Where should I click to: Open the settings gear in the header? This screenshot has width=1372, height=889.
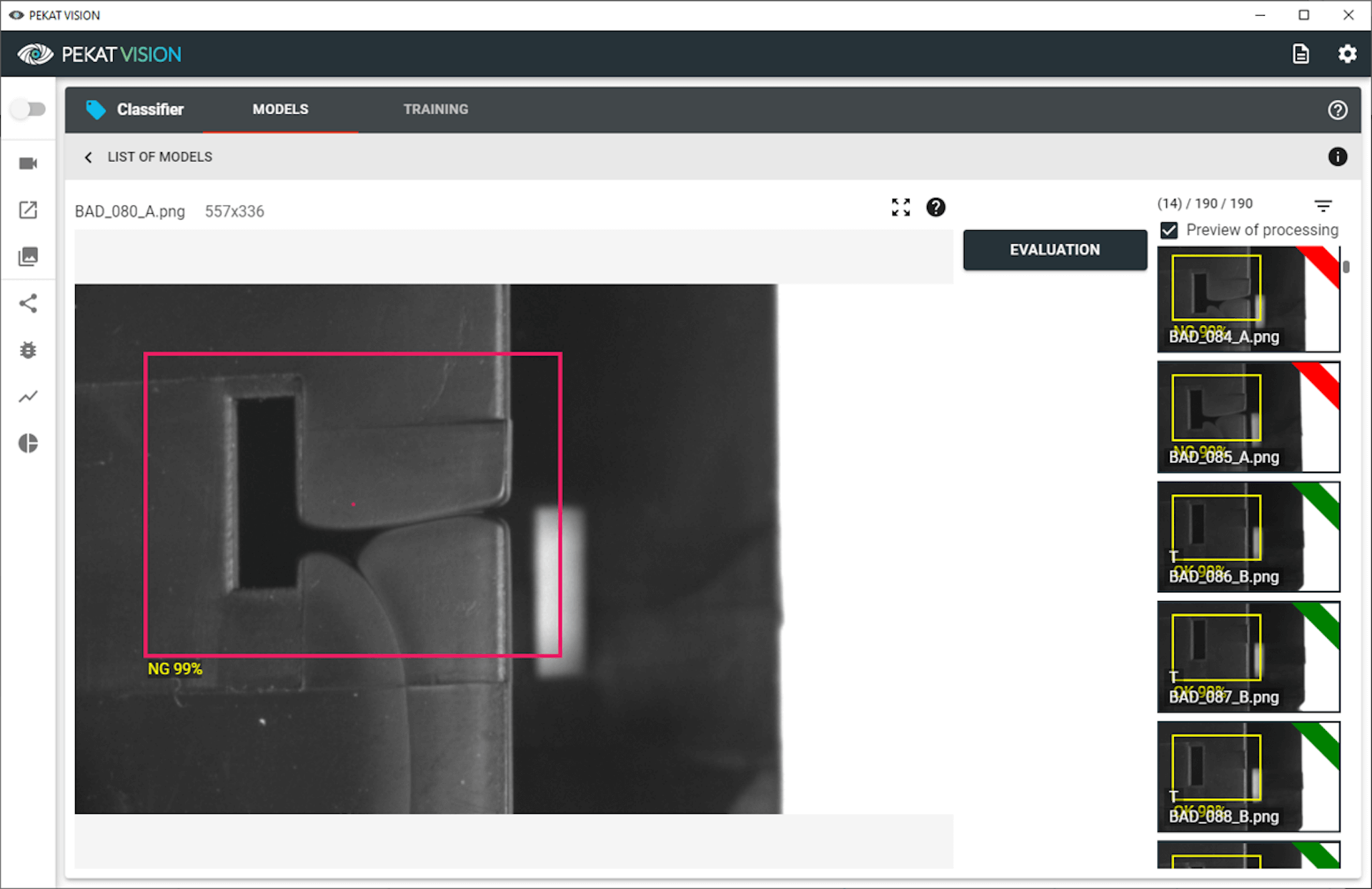[x=1348, y=54]
